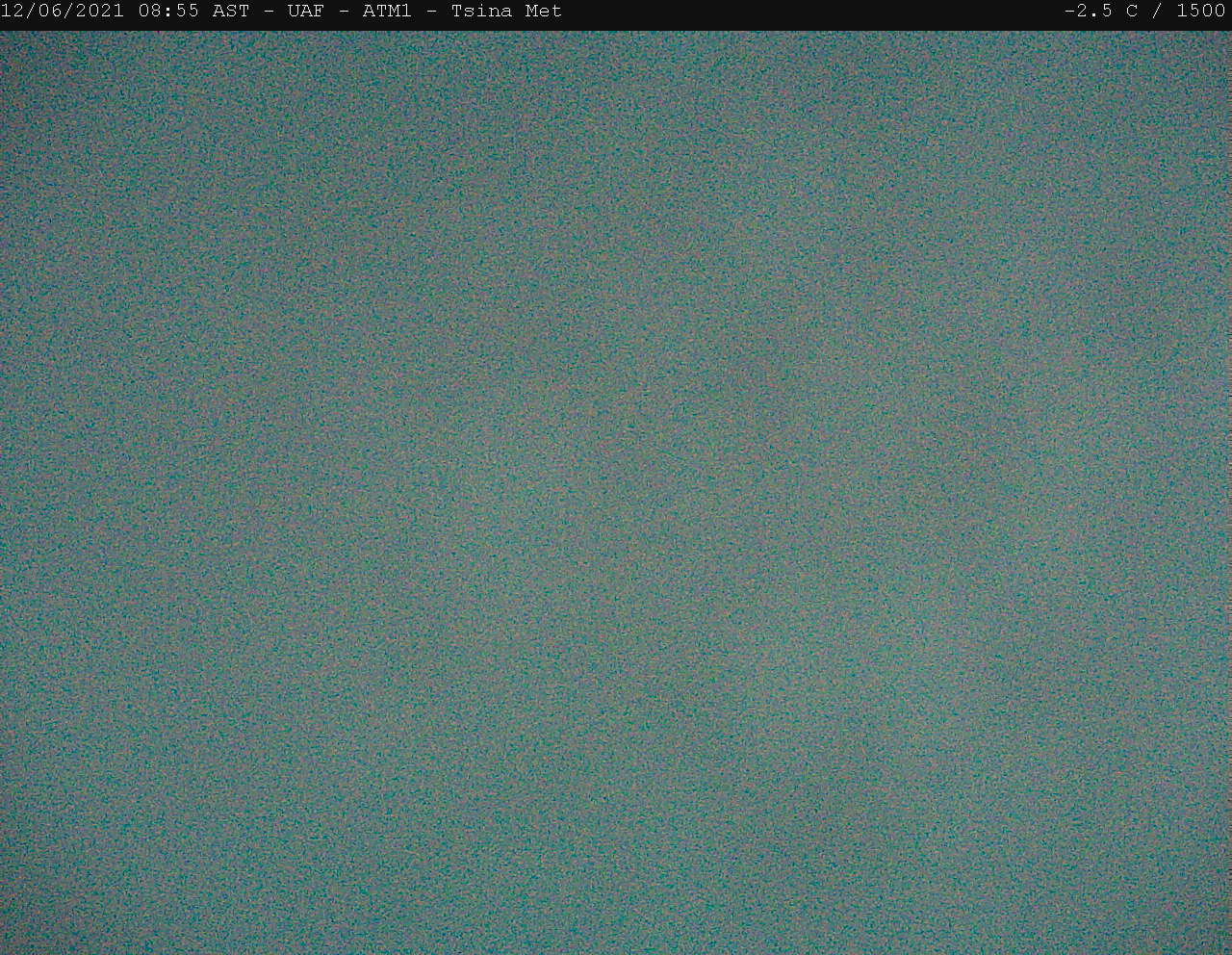Click the date 12/06/2021 in the overlay

pyautogui.click(x=63, y=12)
